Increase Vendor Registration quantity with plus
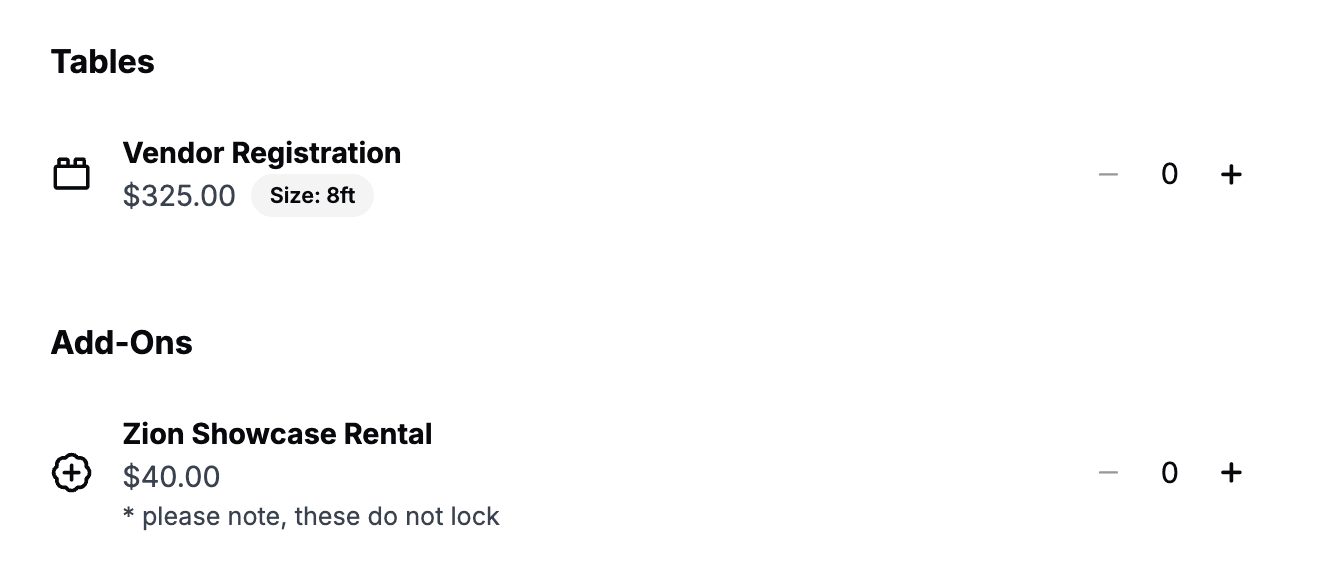This screenshot has height=586, width=1320. (1231, 174)
